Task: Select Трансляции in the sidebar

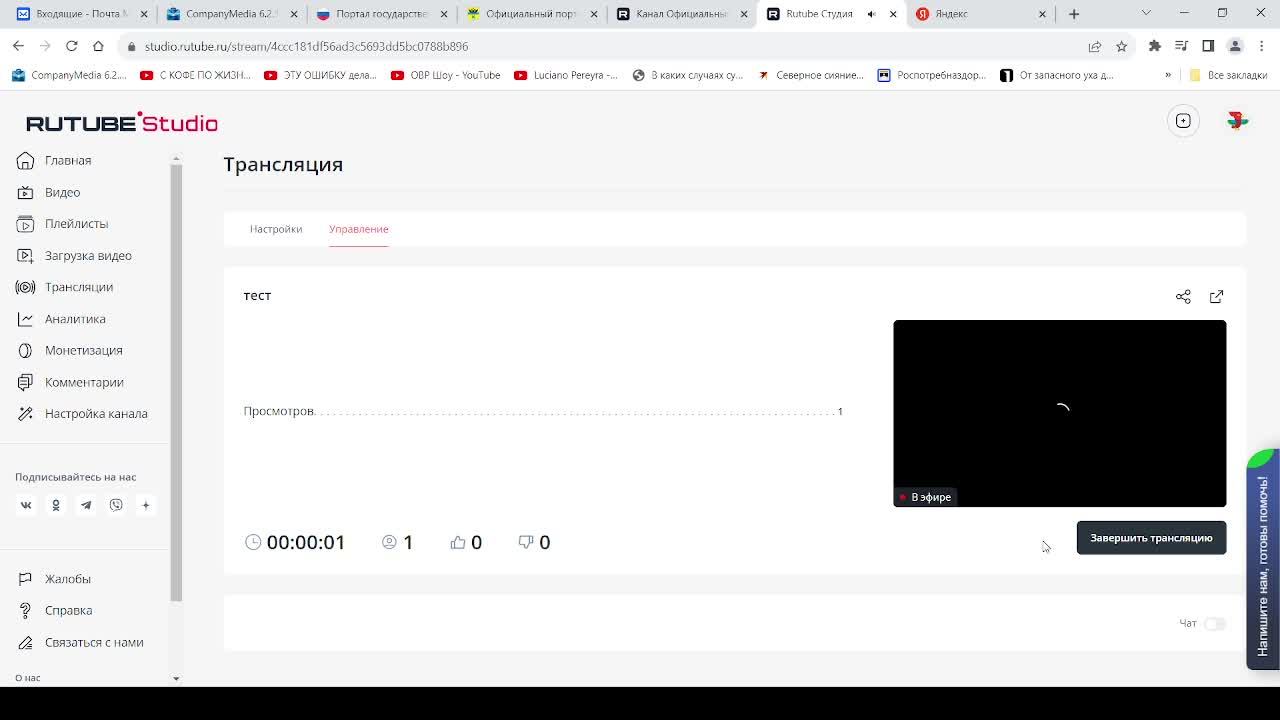Action: [79, 287]
